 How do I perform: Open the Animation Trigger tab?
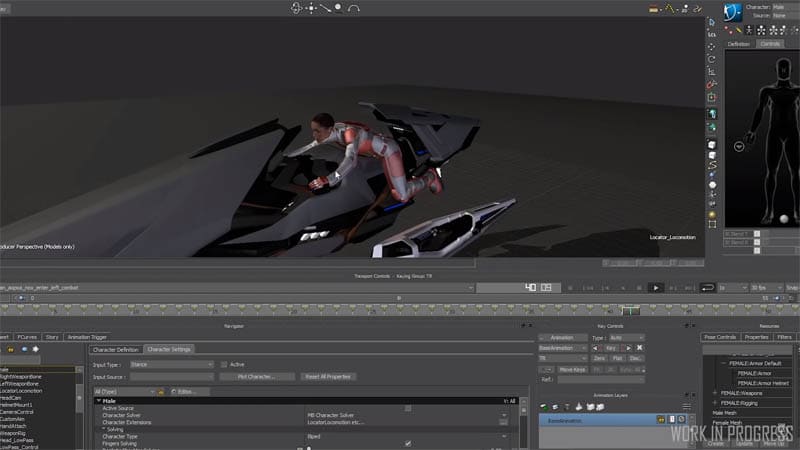tap(87, 337)
